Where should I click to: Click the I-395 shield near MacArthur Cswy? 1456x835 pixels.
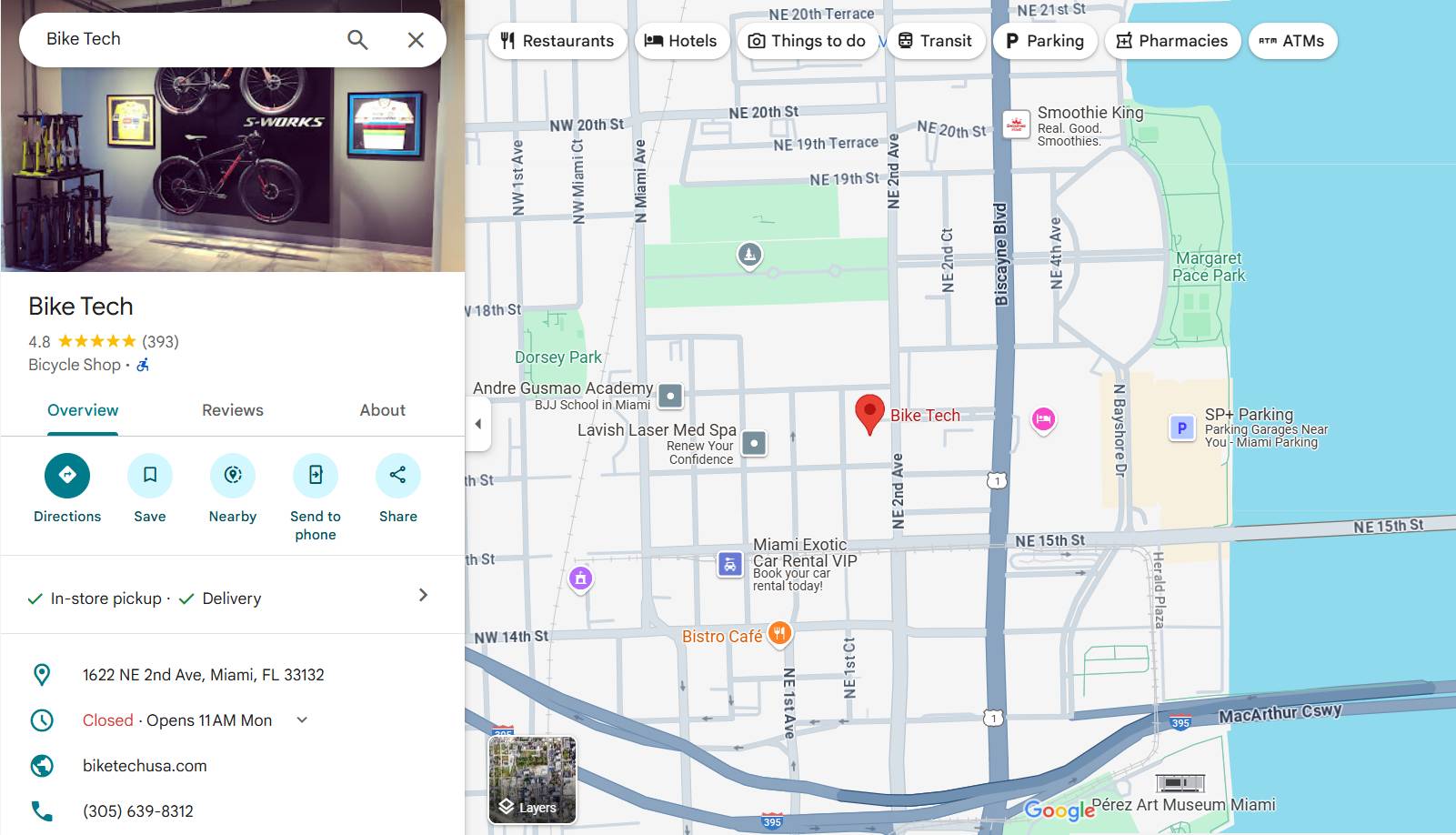tap(1180, 723)
